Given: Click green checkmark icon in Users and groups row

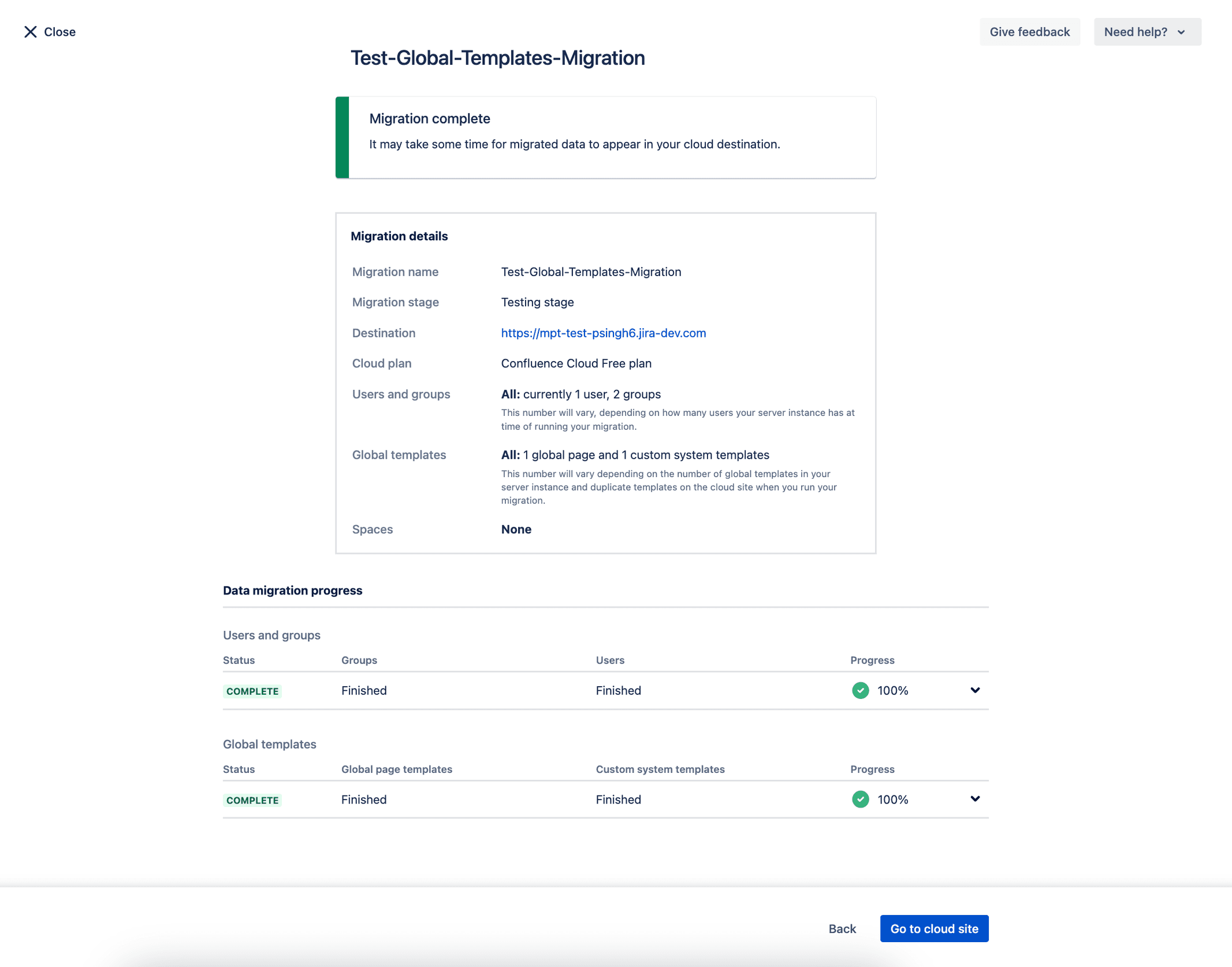Looking at the screenshot, I should pos(860,690).
